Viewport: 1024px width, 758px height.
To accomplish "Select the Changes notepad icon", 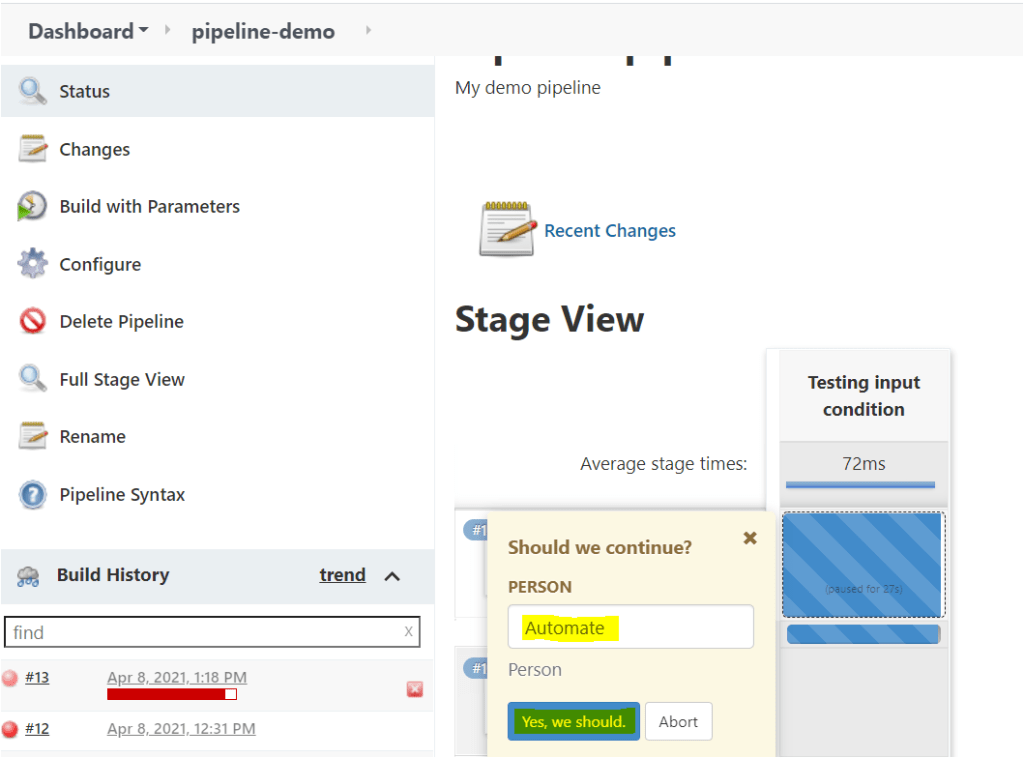I will 31,148.
